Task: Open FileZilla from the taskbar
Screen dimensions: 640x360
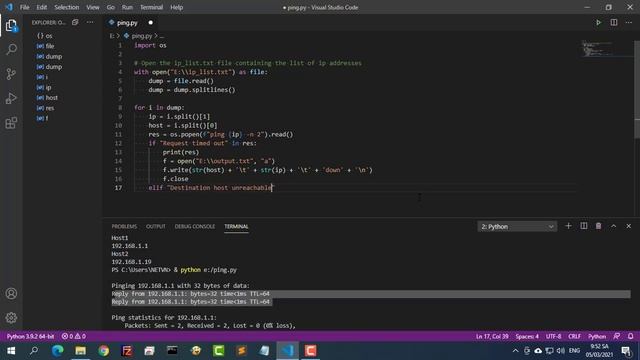Action: pos(127,351)
